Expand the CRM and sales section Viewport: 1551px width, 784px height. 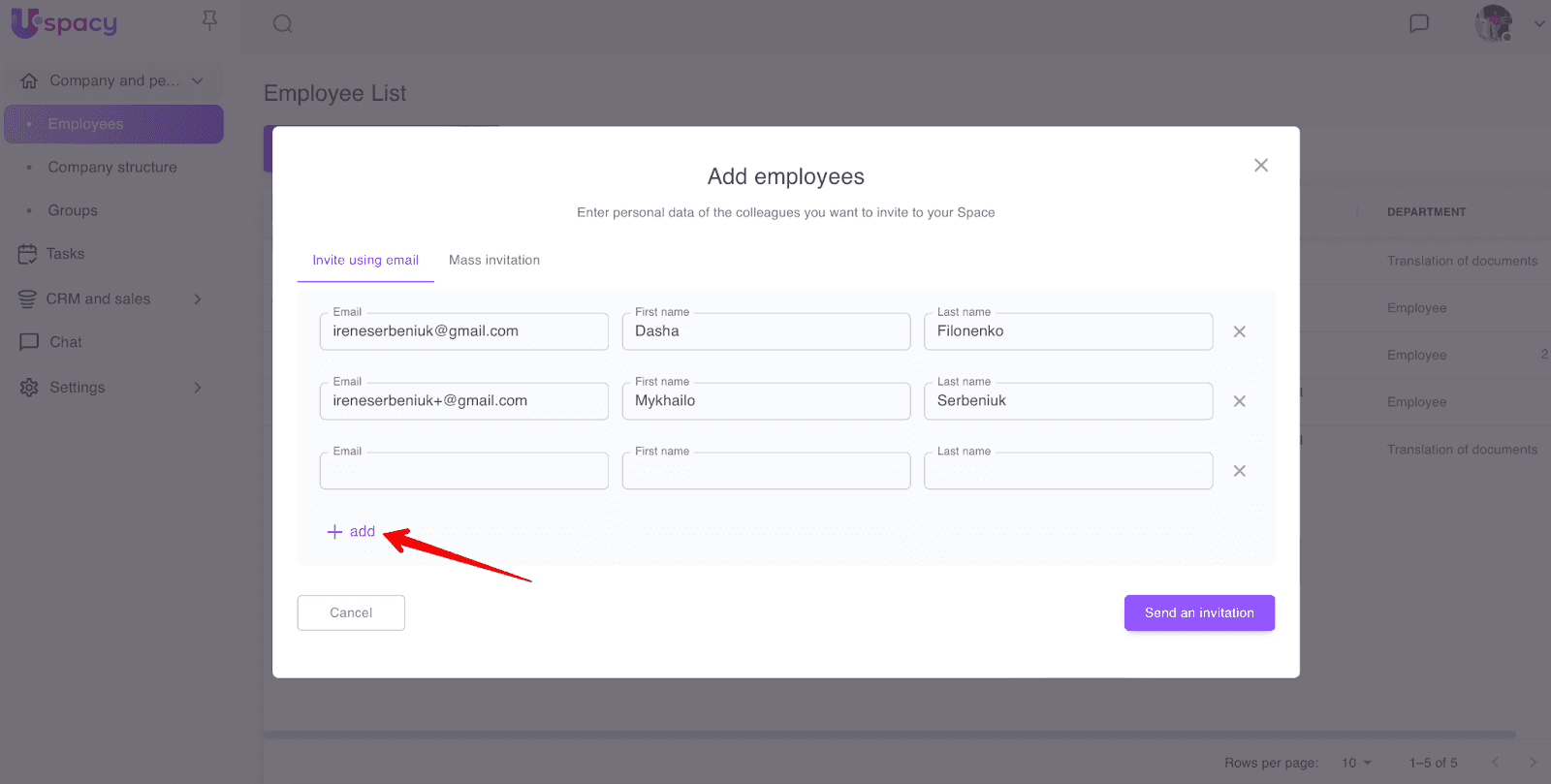pyautogui.click(x=197, y=298)
